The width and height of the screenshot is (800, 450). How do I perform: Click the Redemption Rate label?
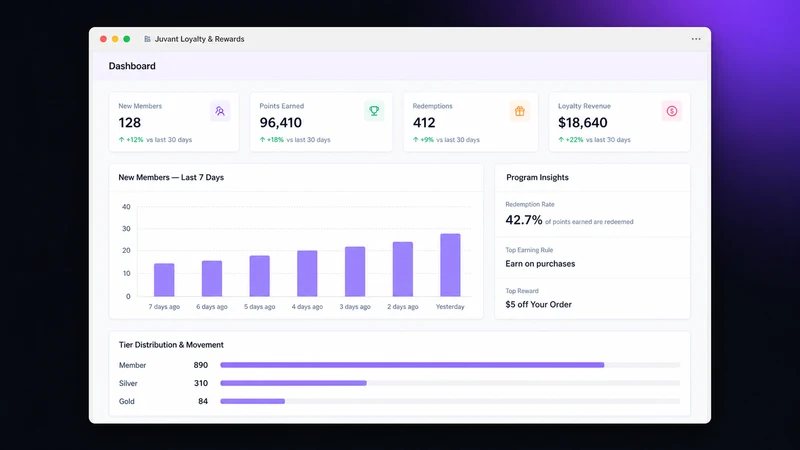530,204
